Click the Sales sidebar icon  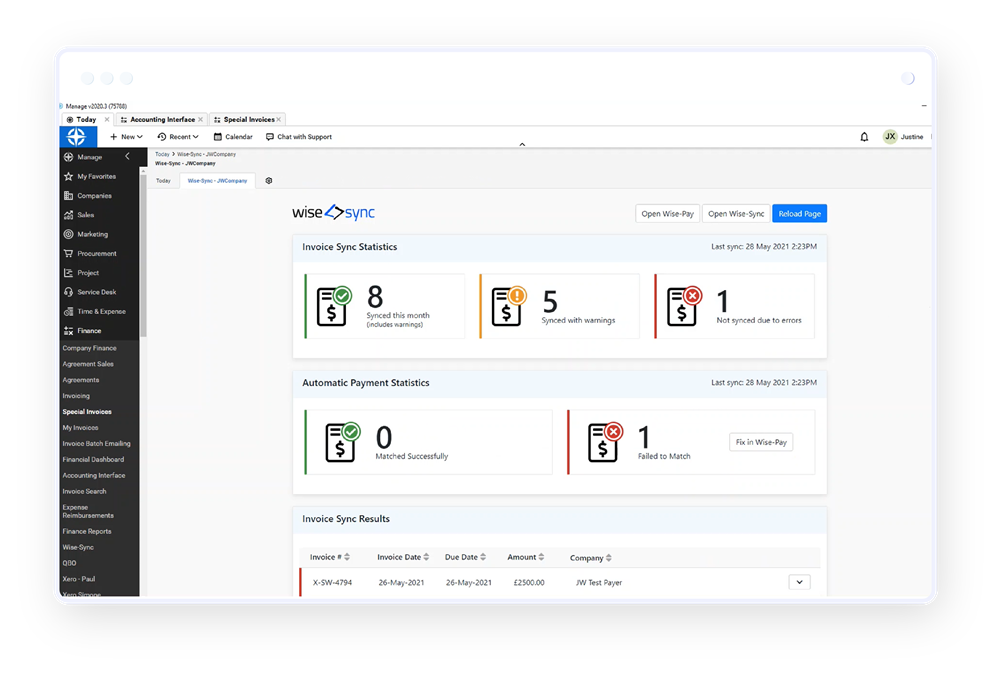(x=68, y=215)
